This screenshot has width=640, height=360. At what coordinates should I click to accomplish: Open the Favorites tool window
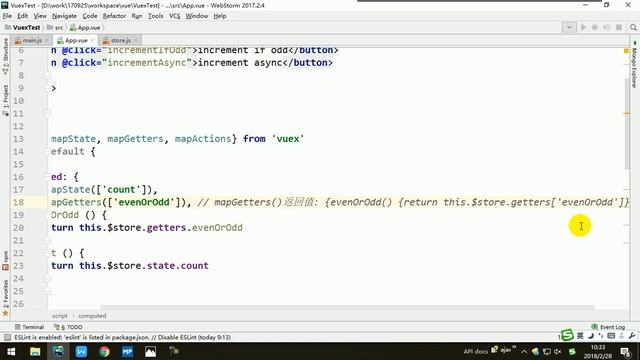(5, 298)
